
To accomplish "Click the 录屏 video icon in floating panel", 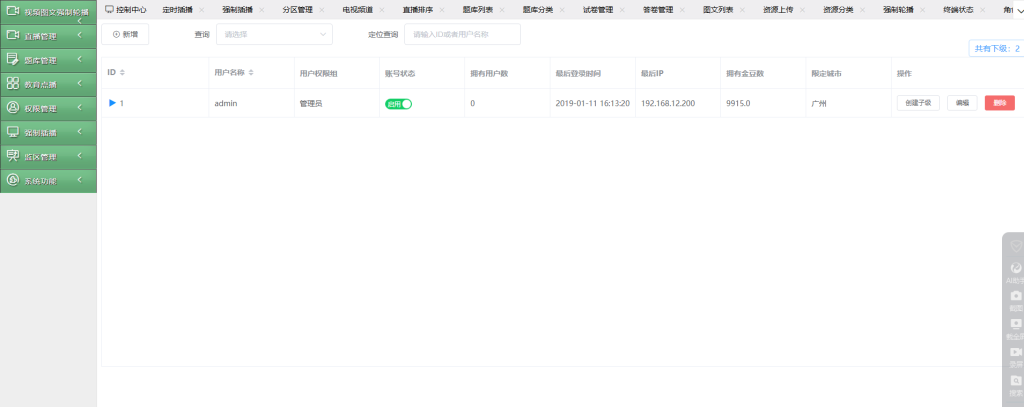I will 1016,352.
